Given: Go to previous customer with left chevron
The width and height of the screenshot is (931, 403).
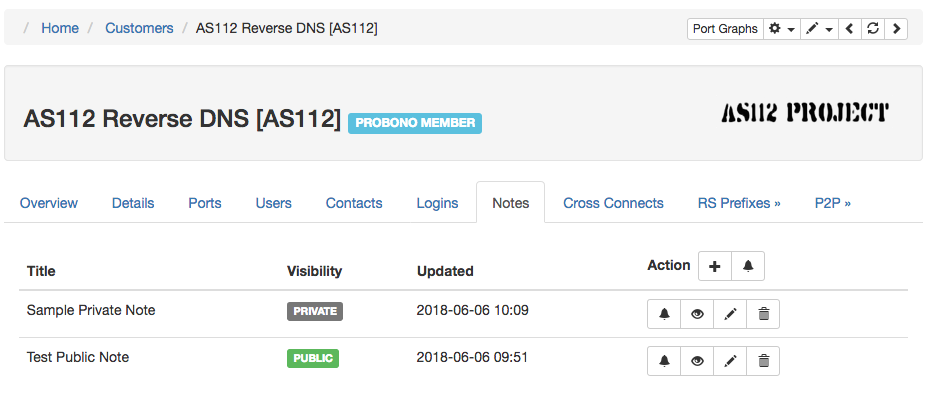Looking at the screenshot, I should pyautogui.click(x=850, y=28).
